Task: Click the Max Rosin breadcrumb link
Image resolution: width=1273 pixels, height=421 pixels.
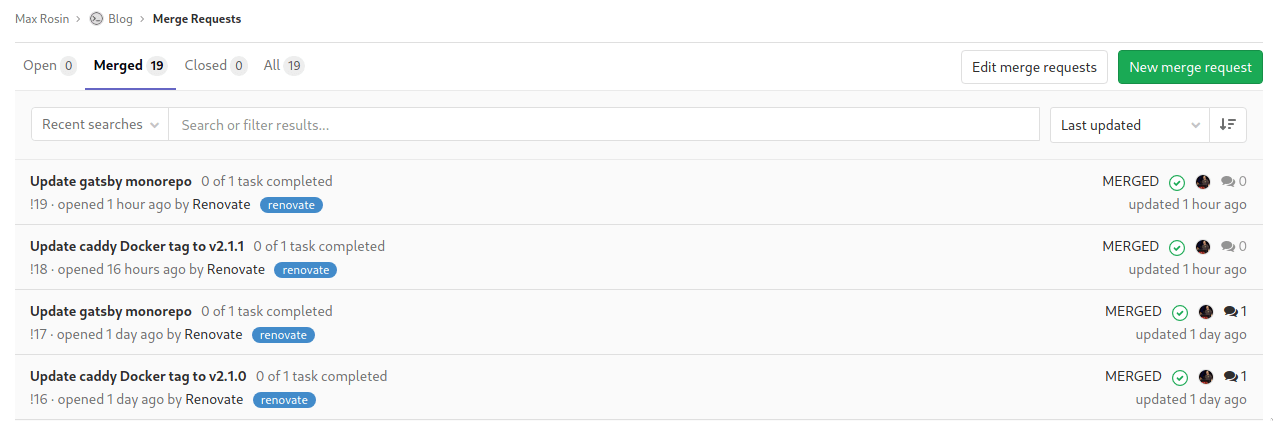Action: point(42,18)
